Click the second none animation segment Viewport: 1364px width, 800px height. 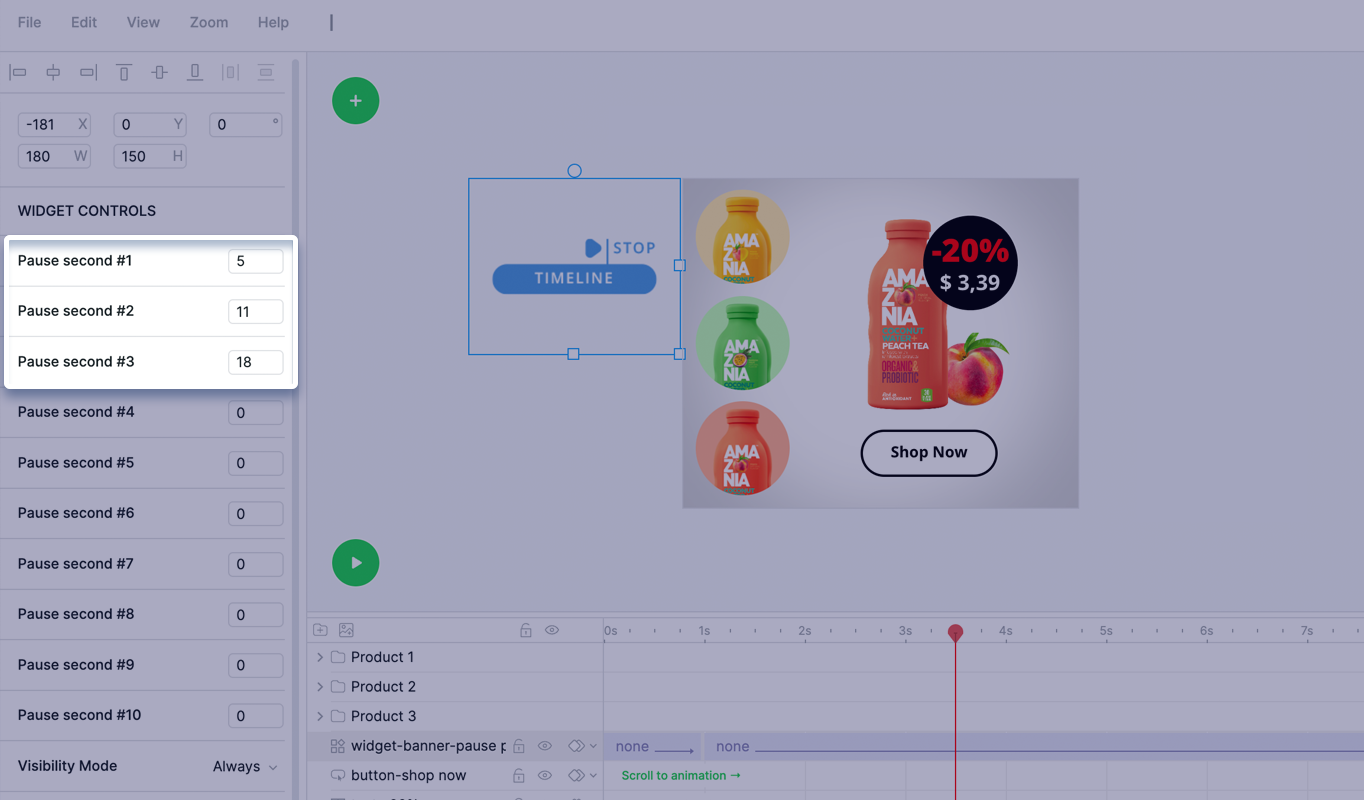(x=1034, y=746)
